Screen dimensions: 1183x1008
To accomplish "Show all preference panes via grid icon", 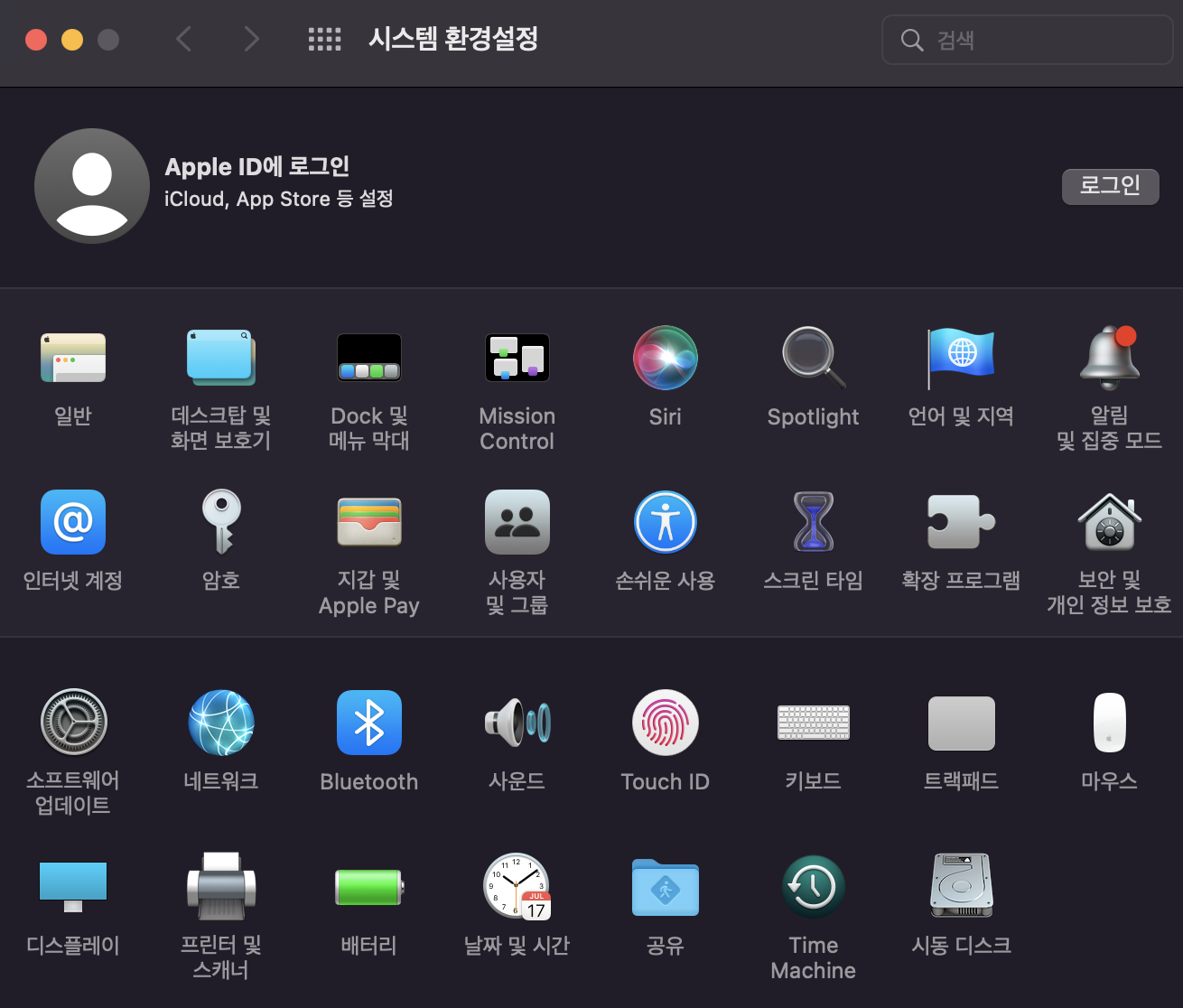I will 324,39.
